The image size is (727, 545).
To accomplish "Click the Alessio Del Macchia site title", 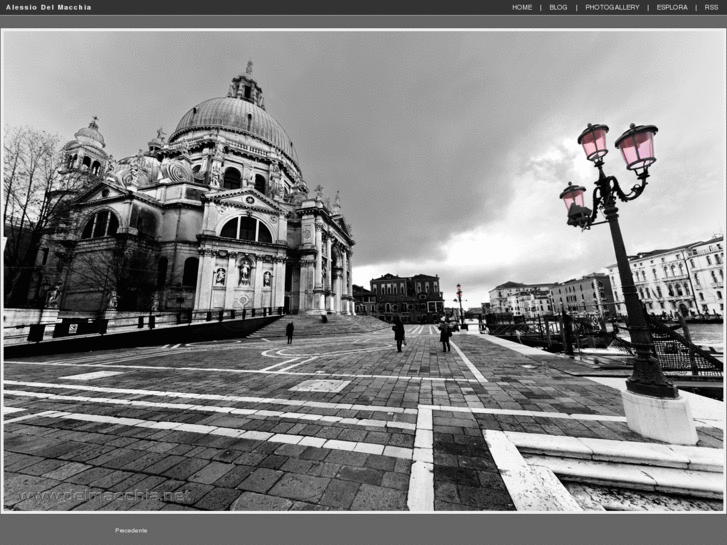I will [x=49, y=7].
